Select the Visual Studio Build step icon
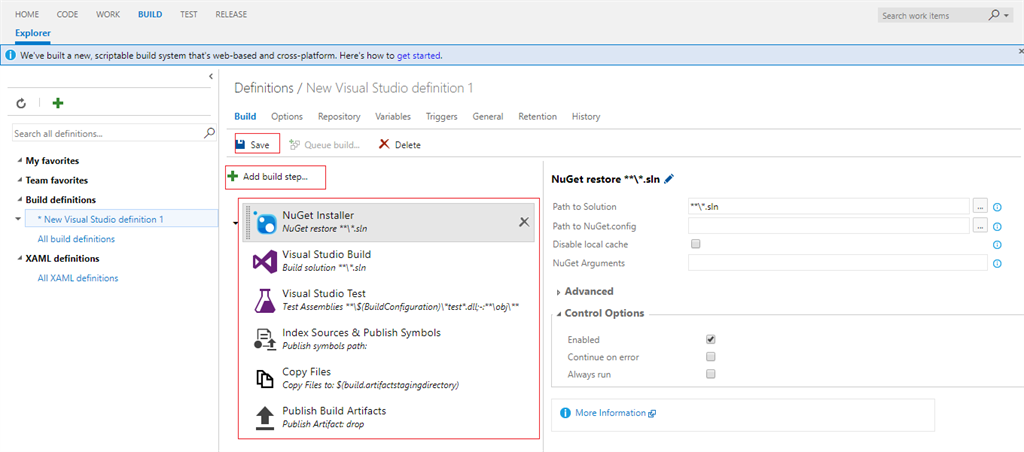The image size is (1024, 452). pyautogui.click(x=265, y=261)
